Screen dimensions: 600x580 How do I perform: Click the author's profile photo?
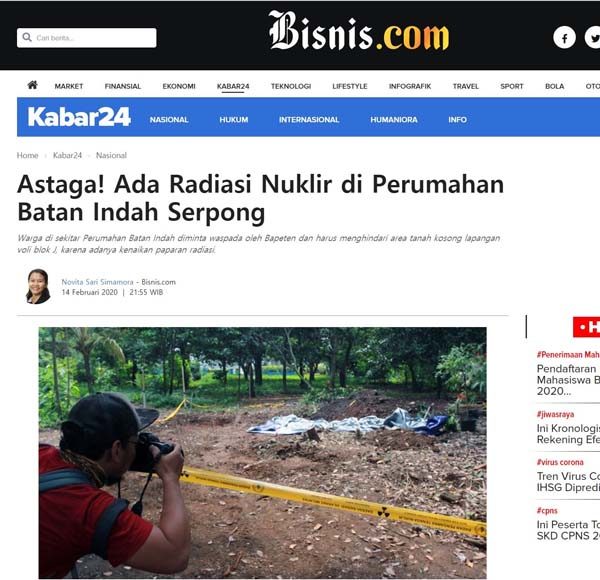pyautogui.click(x=38, y=287)
